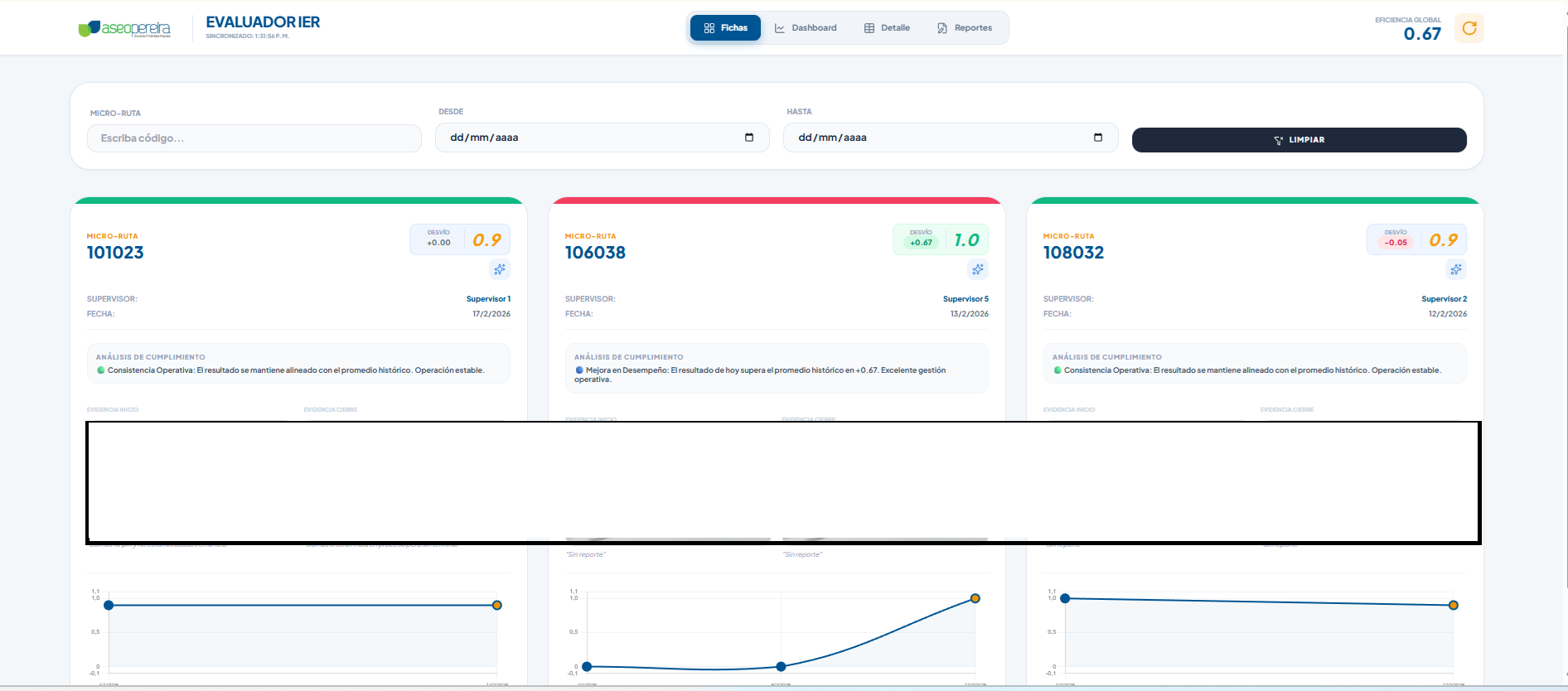Screen dimensions: 1568x691
Task: Click the first data point on 108032 chart
Action: [1065, 598]
